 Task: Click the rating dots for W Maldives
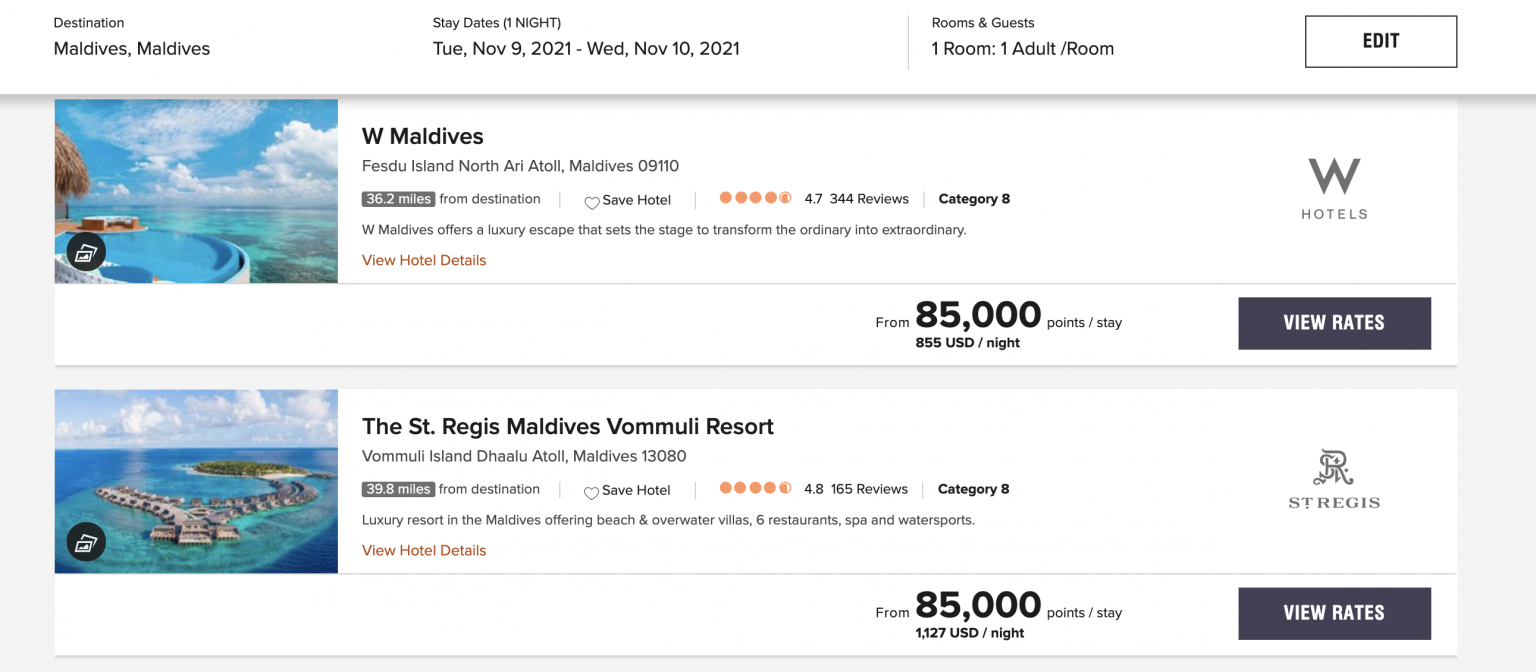click(755, 197)
